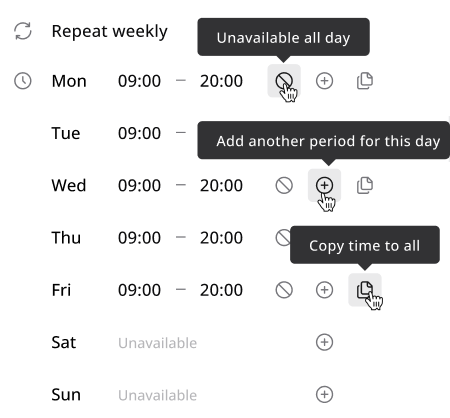Select Thursday's 09:00 start time field
The width and height of the screenshot is (450, 418).
coord(139,238)
